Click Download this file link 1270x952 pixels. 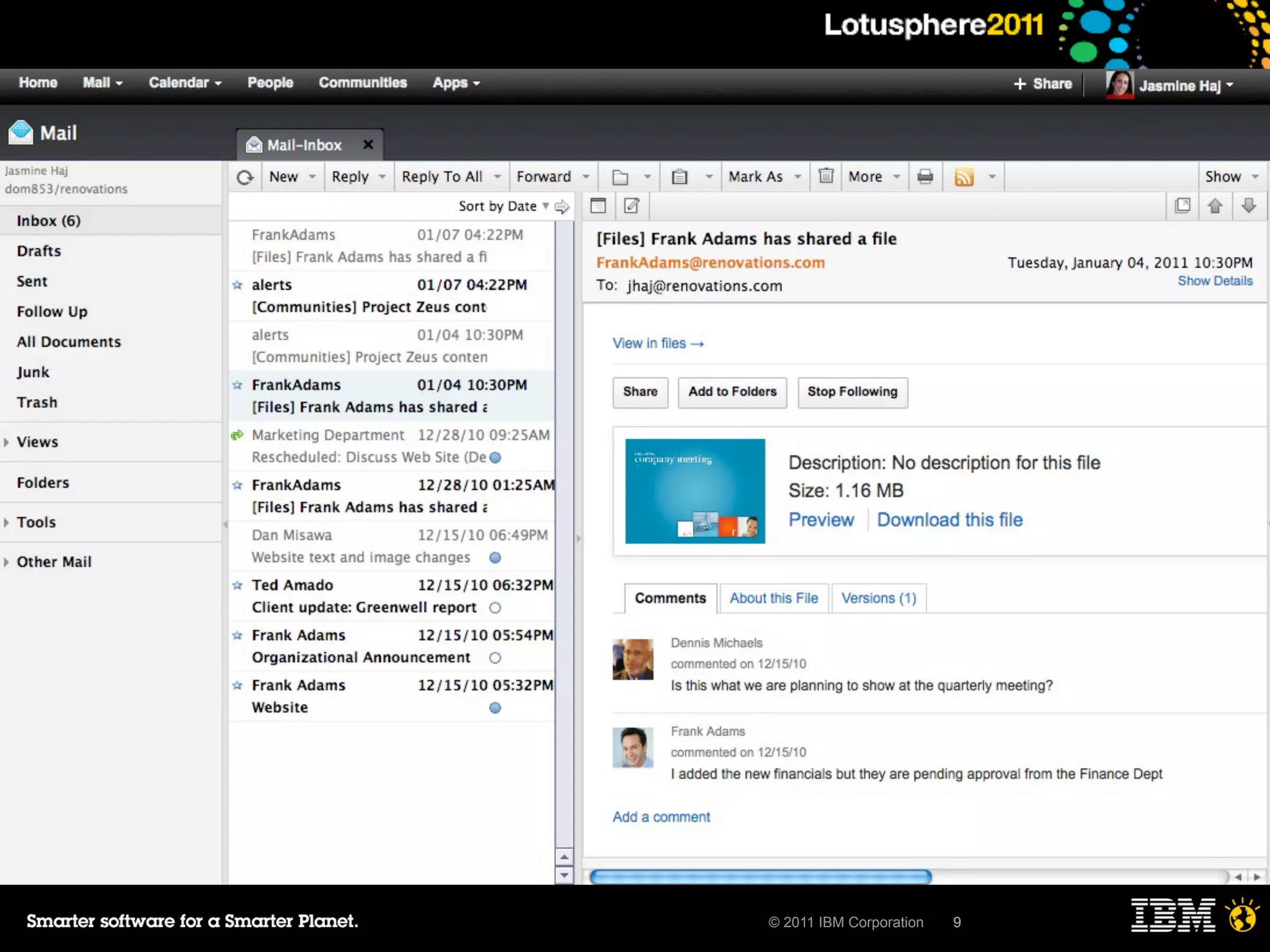pos(949,519)
